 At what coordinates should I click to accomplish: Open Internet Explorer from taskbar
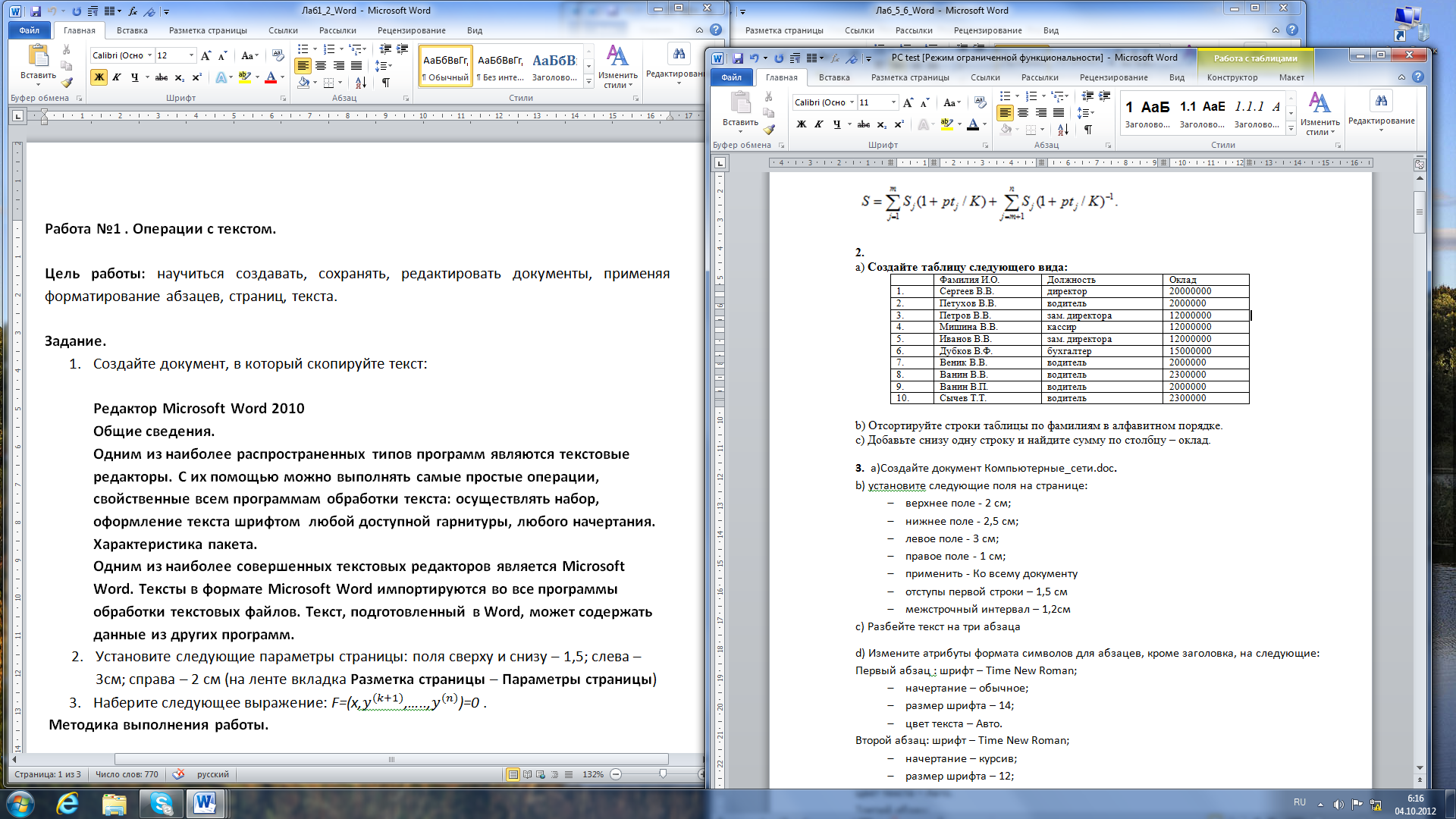[68, 803]
